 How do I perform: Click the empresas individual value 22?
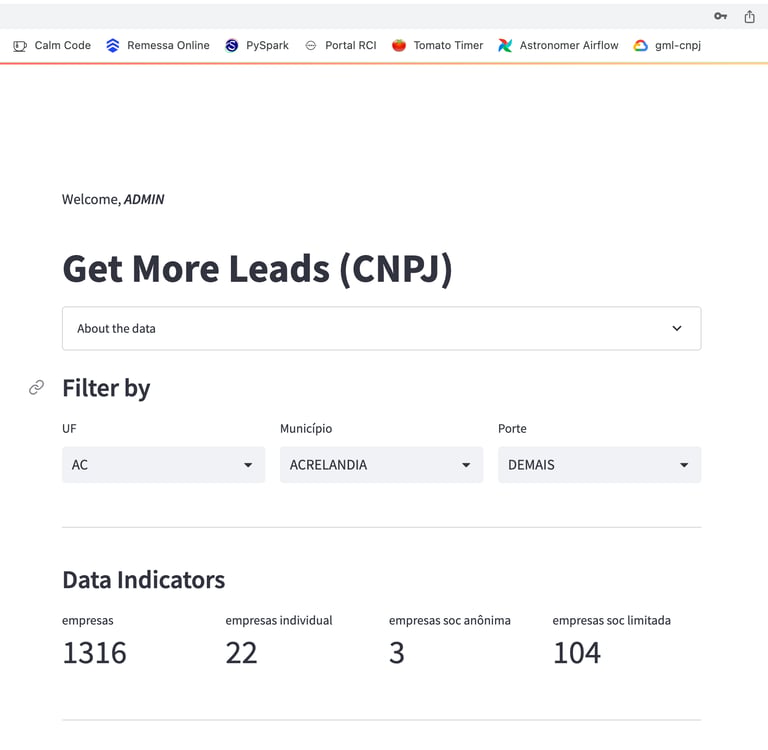click(x=241, y=653)
